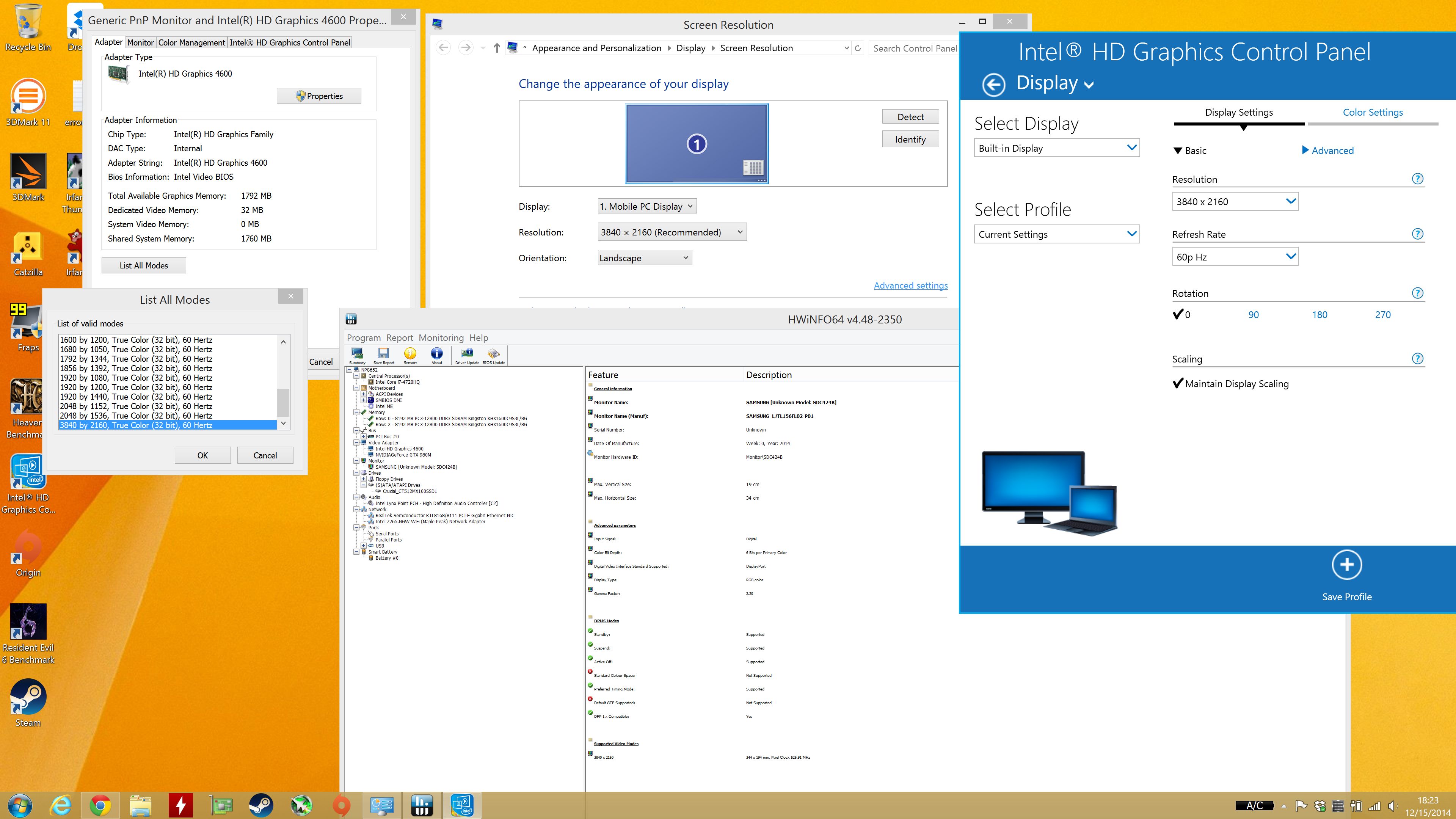Click OK in List All Modes dialog
Screen dimensions: 1456x819
click(x=202, y=455)
